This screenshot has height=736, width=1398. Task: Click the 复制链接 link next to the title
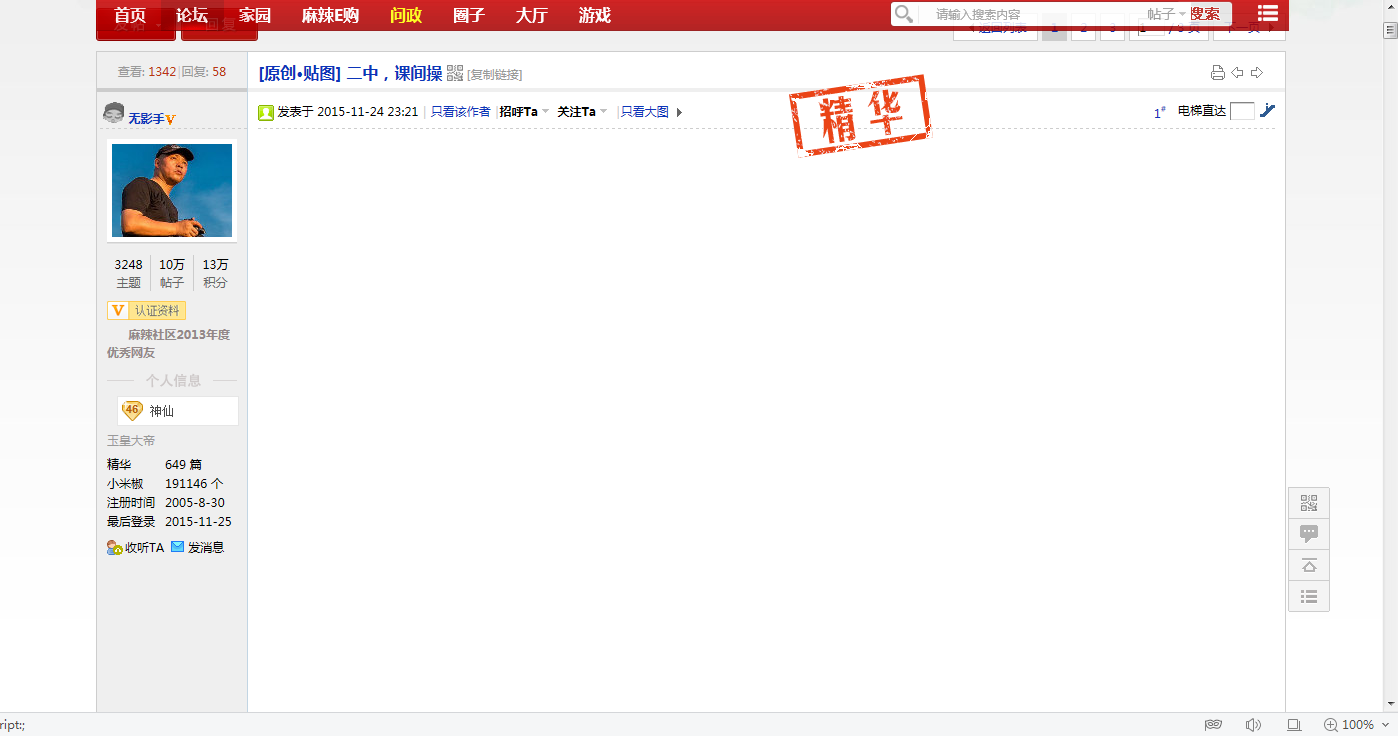coord(495,75)
